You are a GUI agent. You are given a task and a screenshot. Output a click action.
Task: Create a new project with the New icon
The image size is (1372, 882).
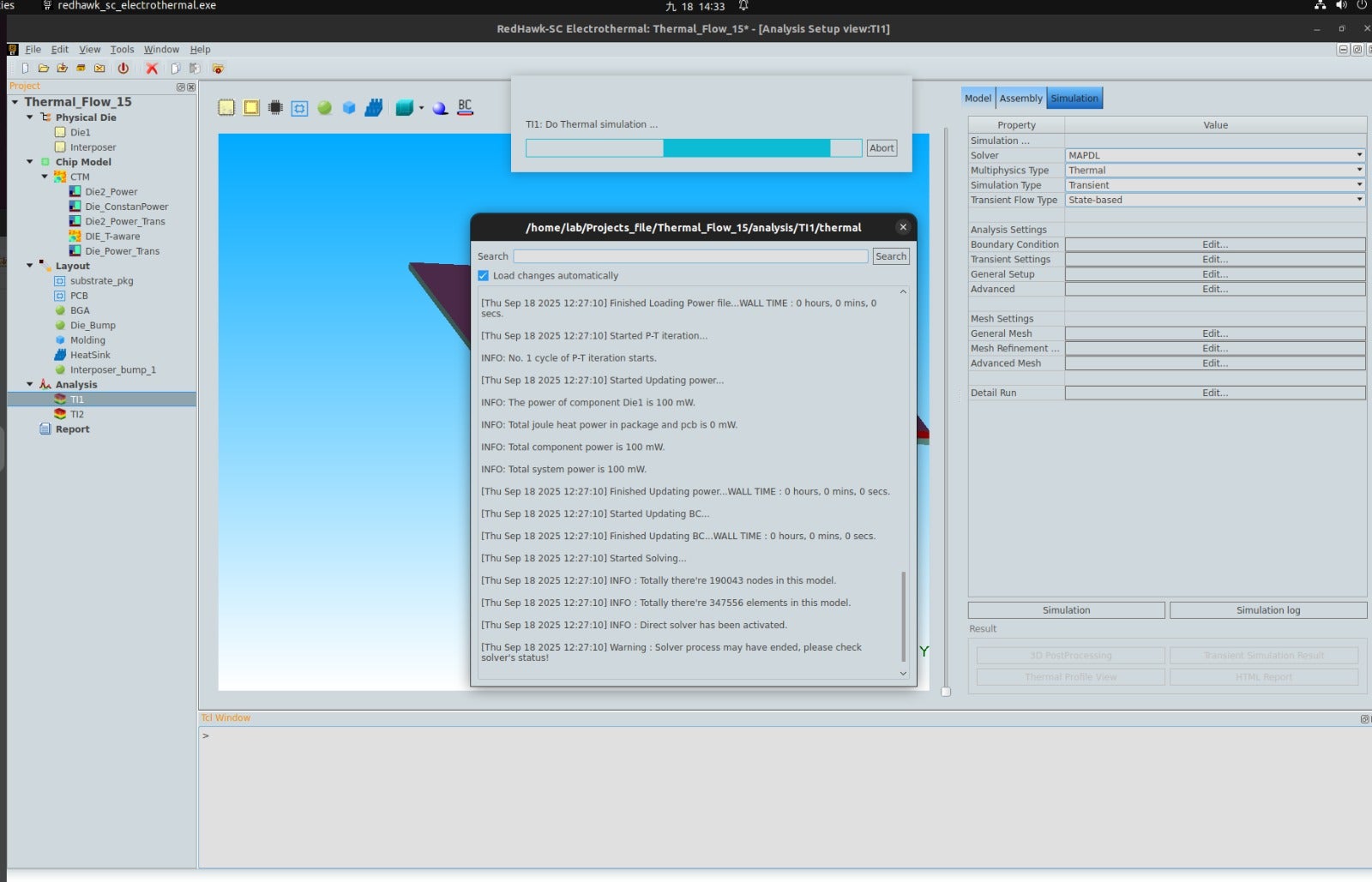pos(25,69)
